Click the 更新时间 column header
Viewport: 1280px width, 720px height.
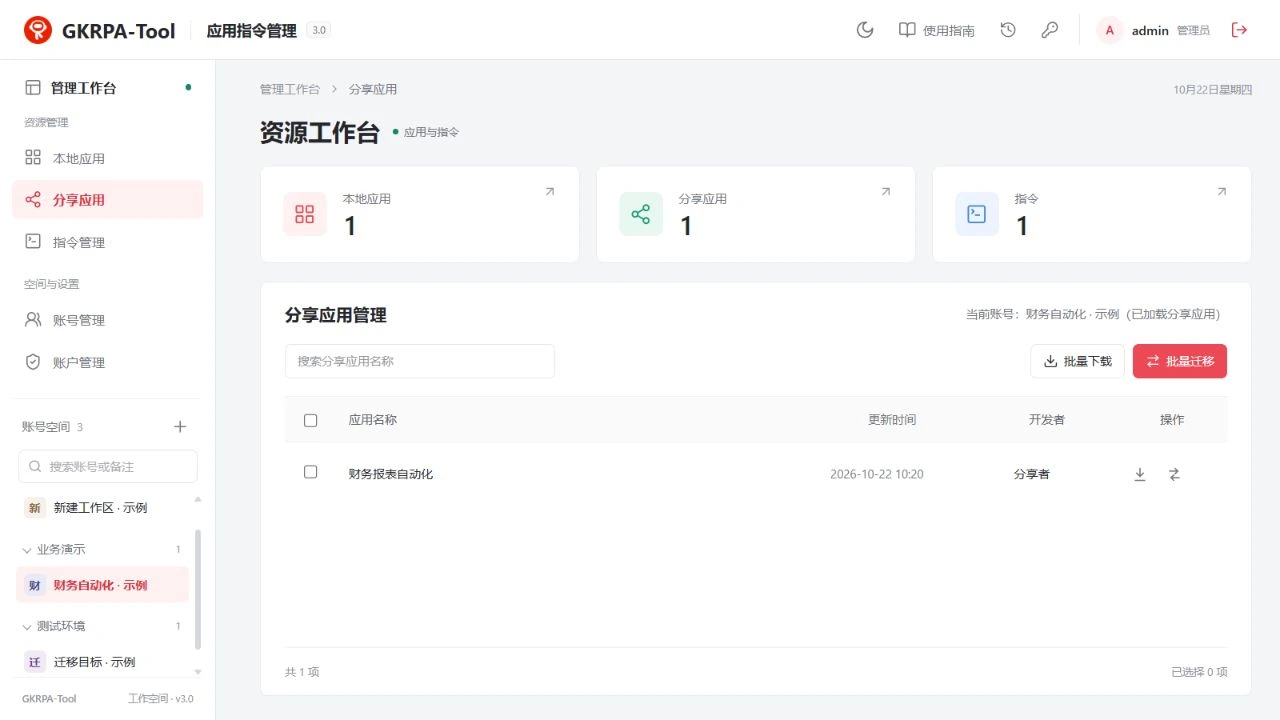pos(892,420)
